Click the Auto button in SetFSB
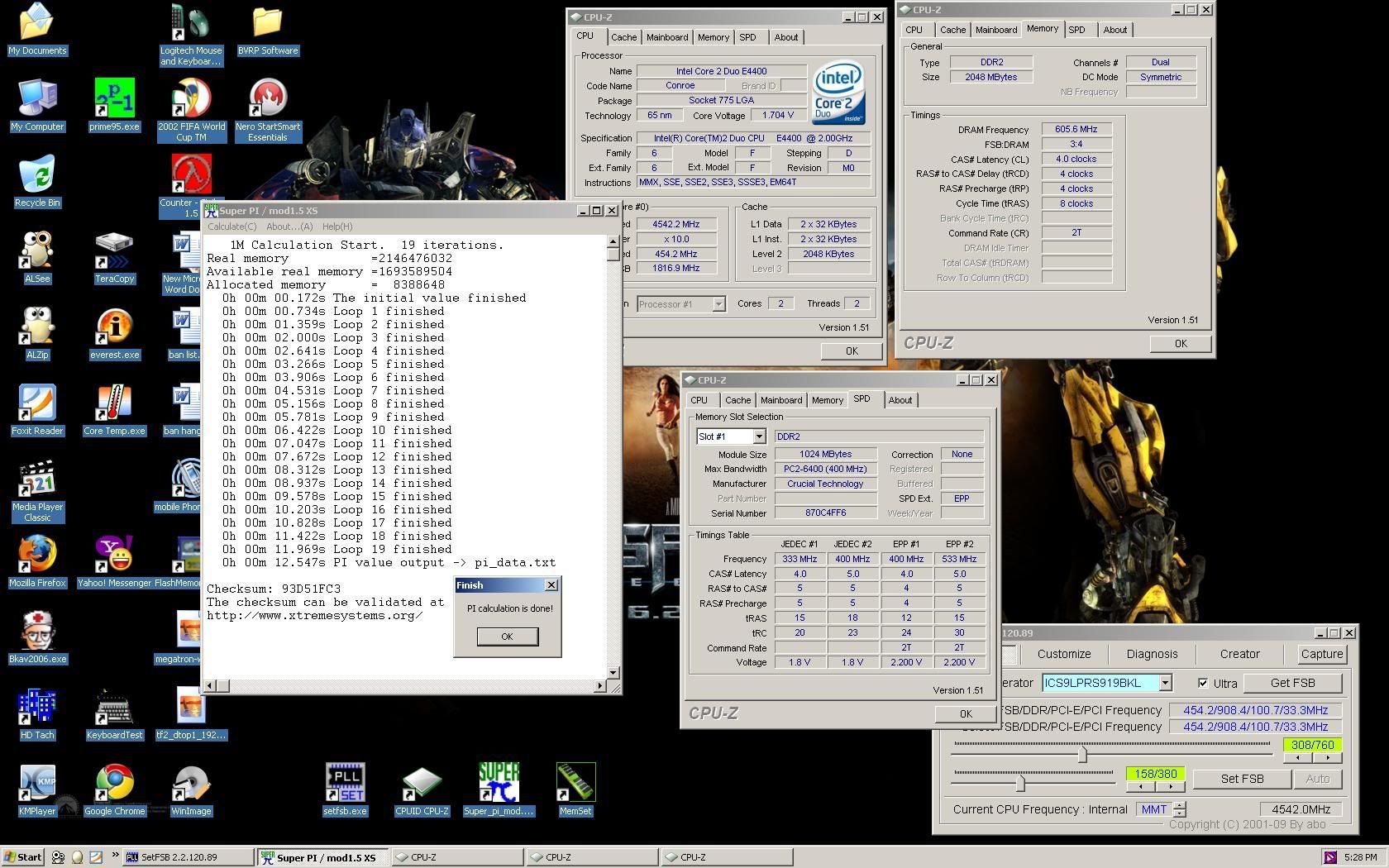This screenshot has width=1389, height=868. (1317, 779)
